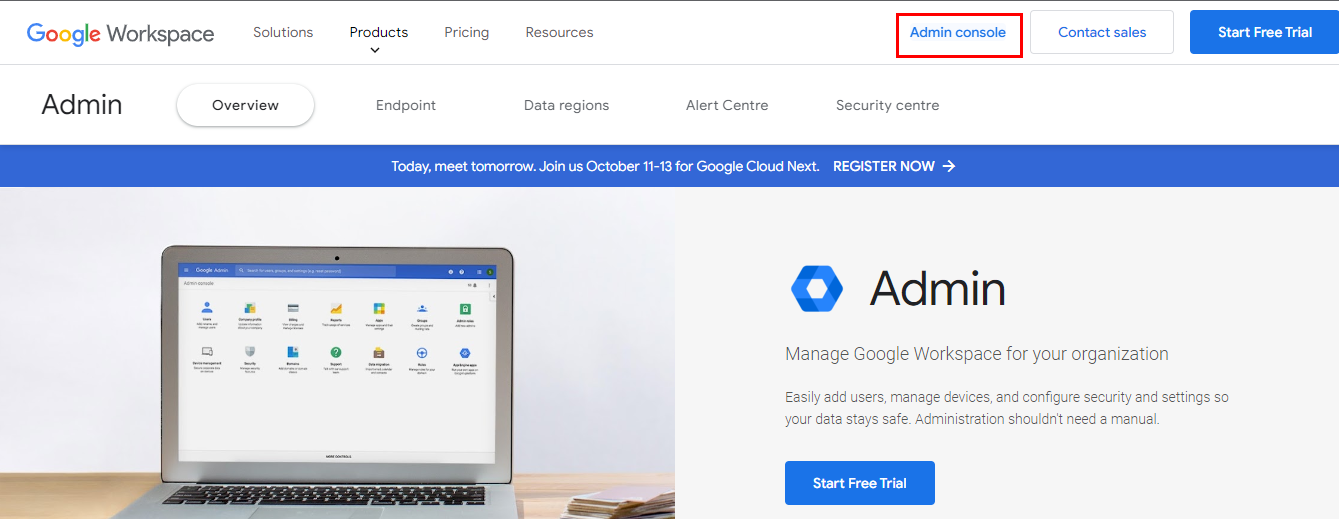
Task: Open the Resources navigation menu
Action: click(559, 32)
